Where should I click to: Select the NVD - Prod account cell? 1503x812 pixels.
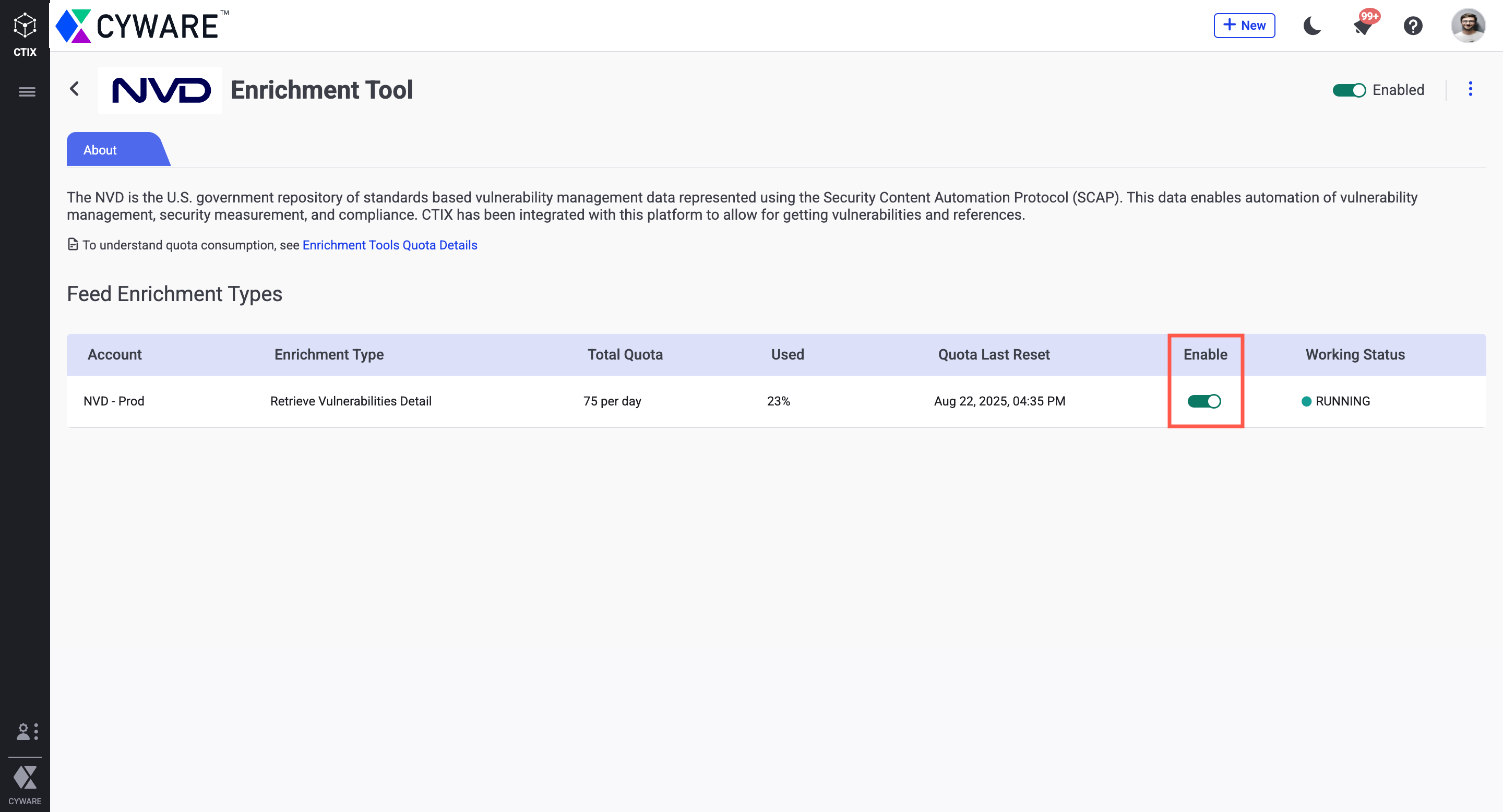pos(114,401)
